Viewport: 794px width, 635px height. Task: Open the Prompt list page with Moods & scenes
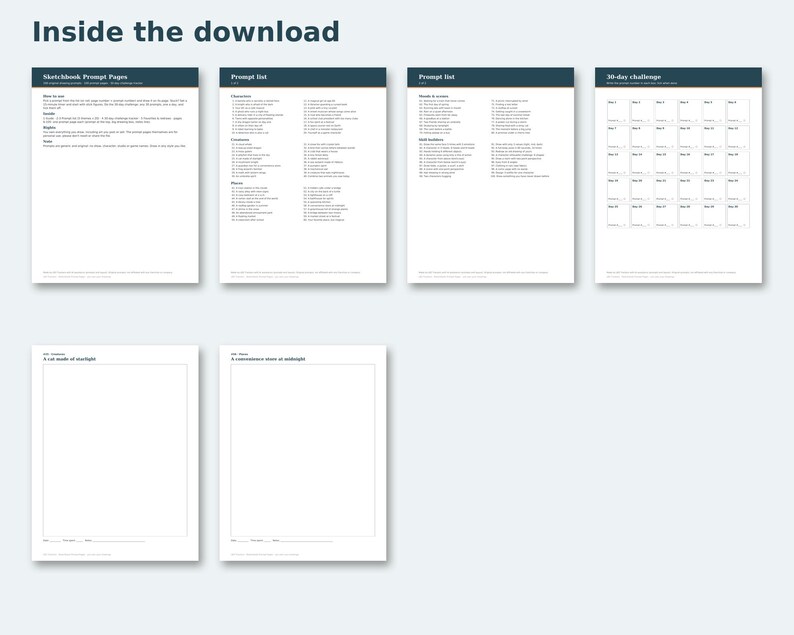491,175
